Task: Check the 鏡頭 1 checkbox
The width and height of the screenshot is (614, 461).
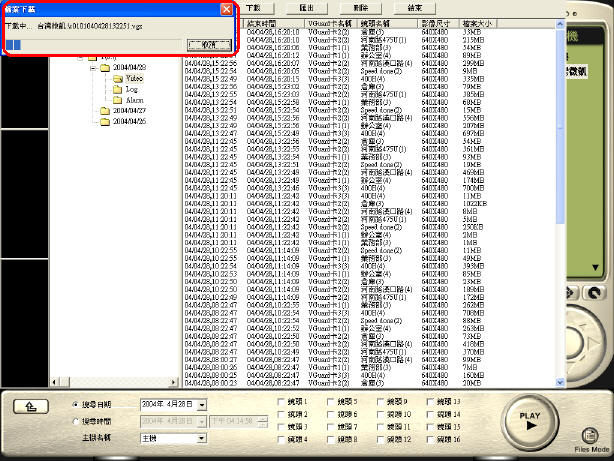Action: tap(281, 402)
